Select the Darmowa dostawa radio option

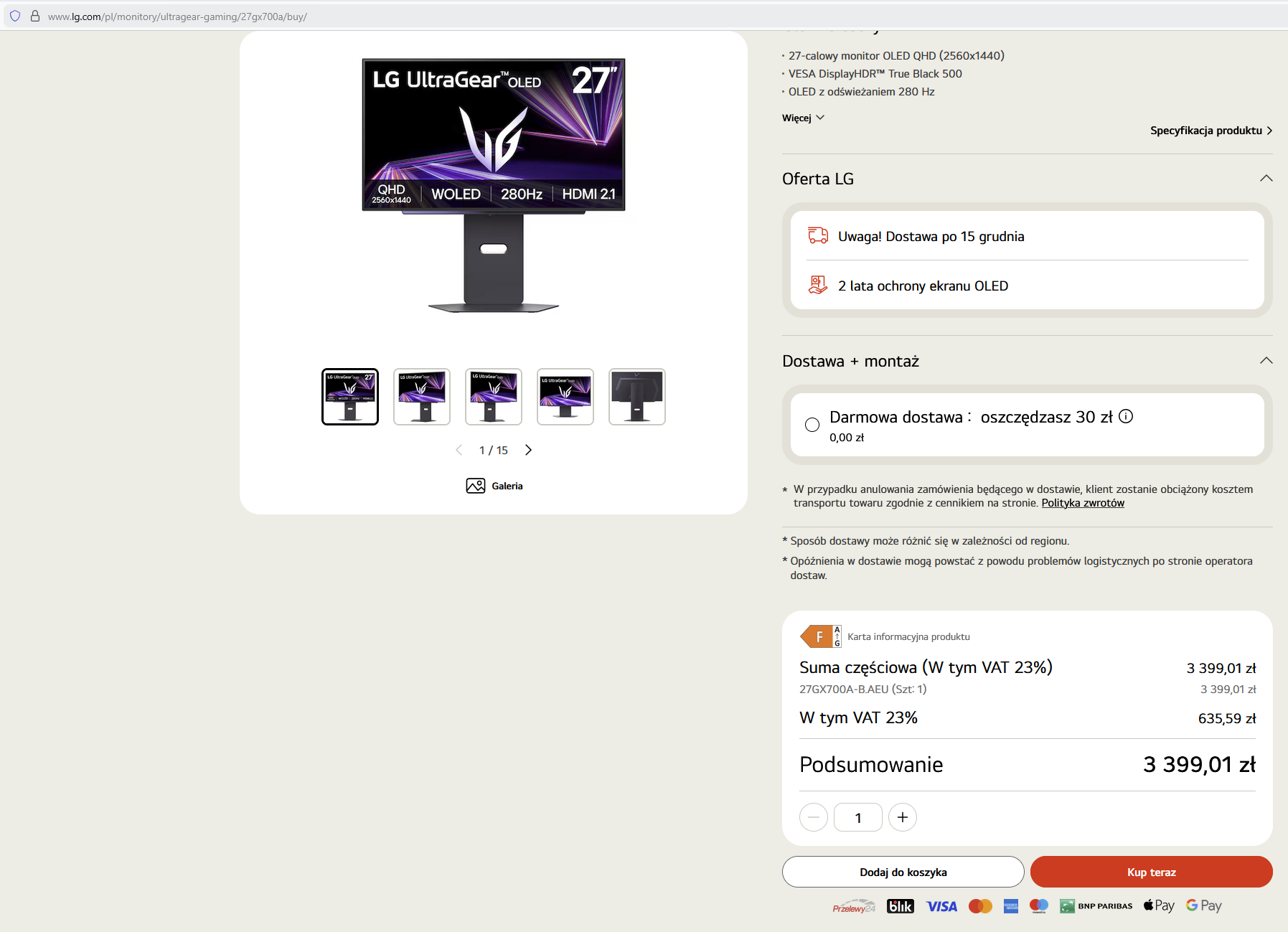coord(812,425)
